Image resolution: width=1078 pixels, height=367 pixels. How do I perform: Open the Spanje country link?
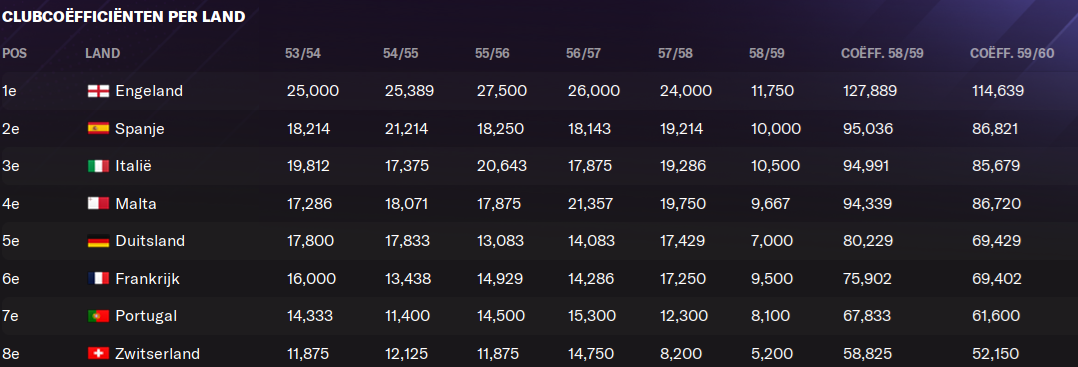(x=140, y=129)
